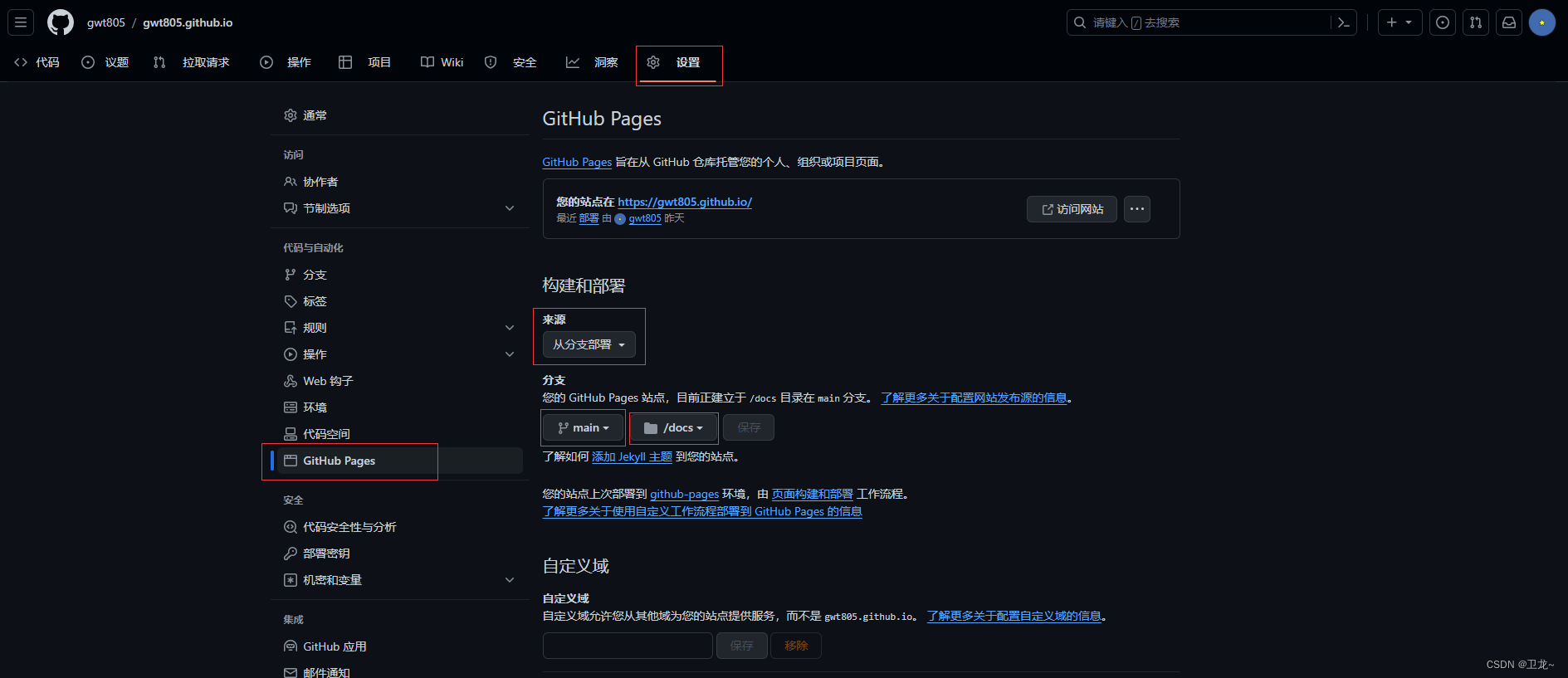The image size is (1568, 678).
Task: Open the main branch dropdown
Action: click(x=583, y=427)
